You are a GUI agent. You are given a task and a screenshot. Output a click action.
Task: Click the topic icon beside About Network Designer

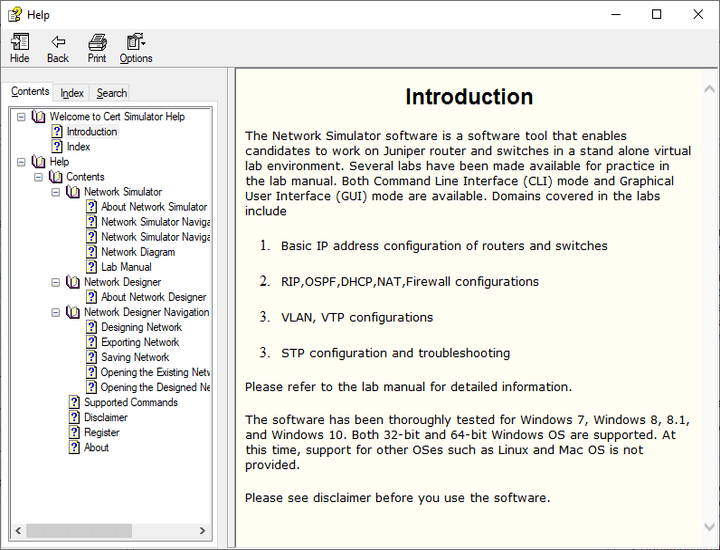(92, 297)
